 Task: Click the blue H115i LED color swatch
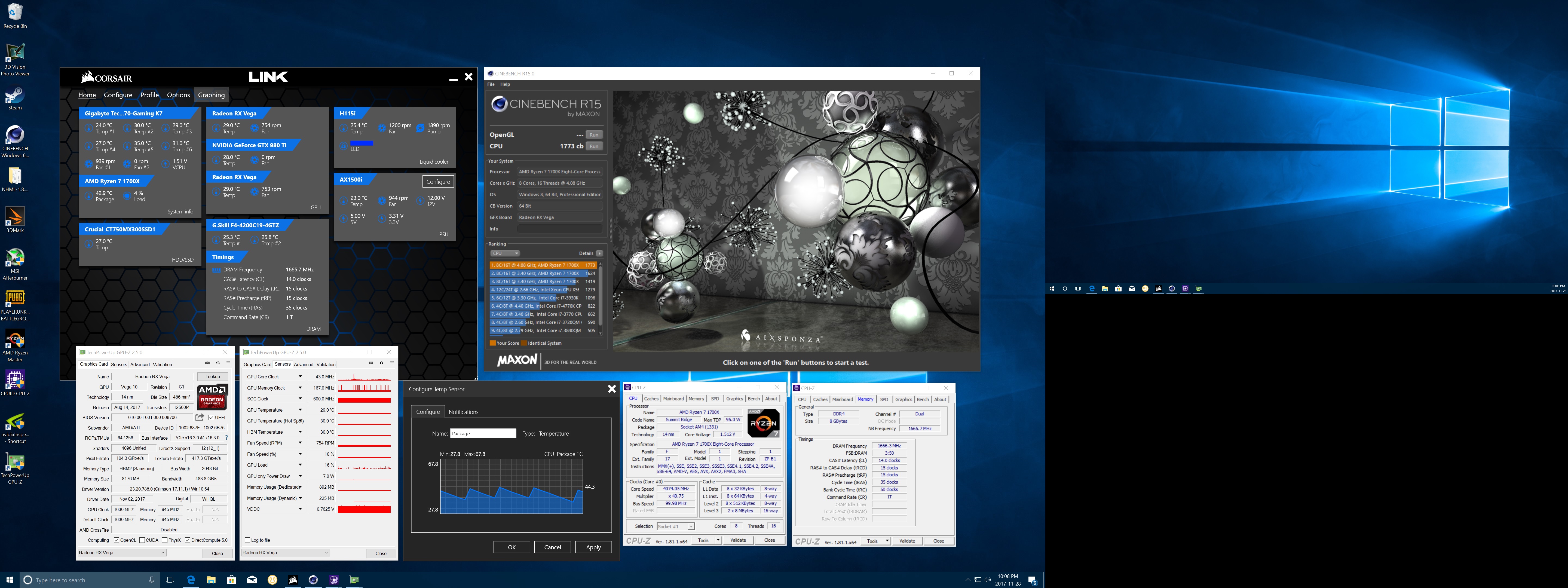(362, 143)
